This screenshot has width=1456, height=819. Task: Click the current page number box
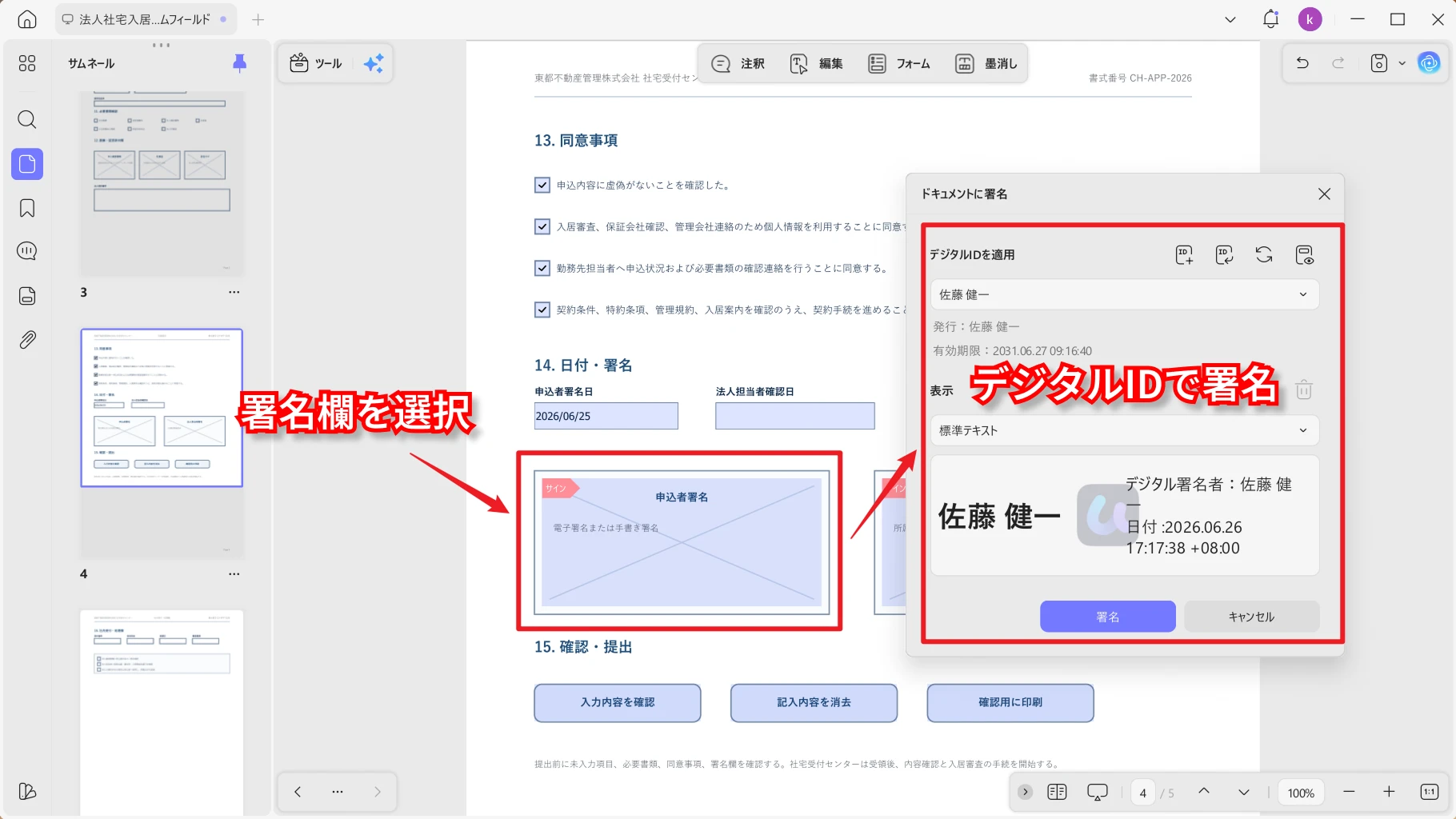coord(1143,793)
